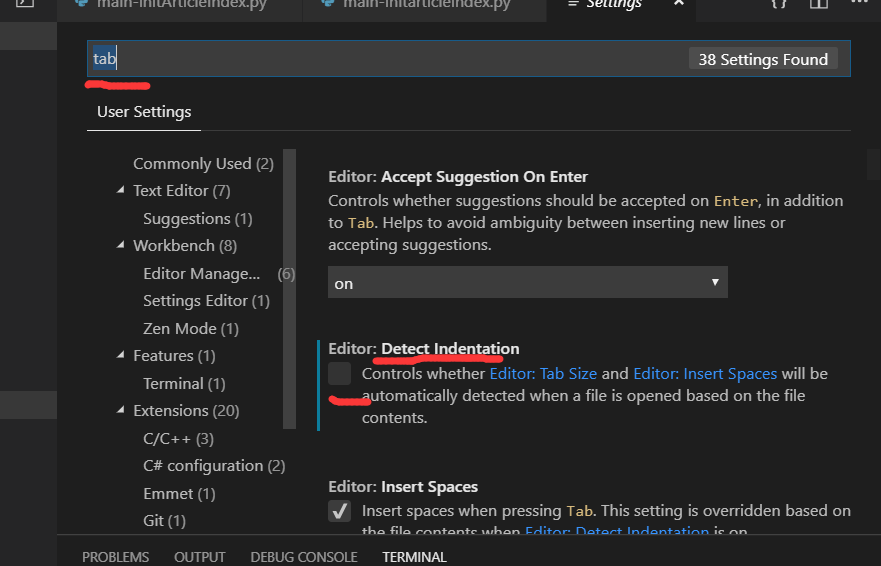Collapse the Workbench tree section
The width and height of the screenshot is (881, 566).
pos(120,245)
